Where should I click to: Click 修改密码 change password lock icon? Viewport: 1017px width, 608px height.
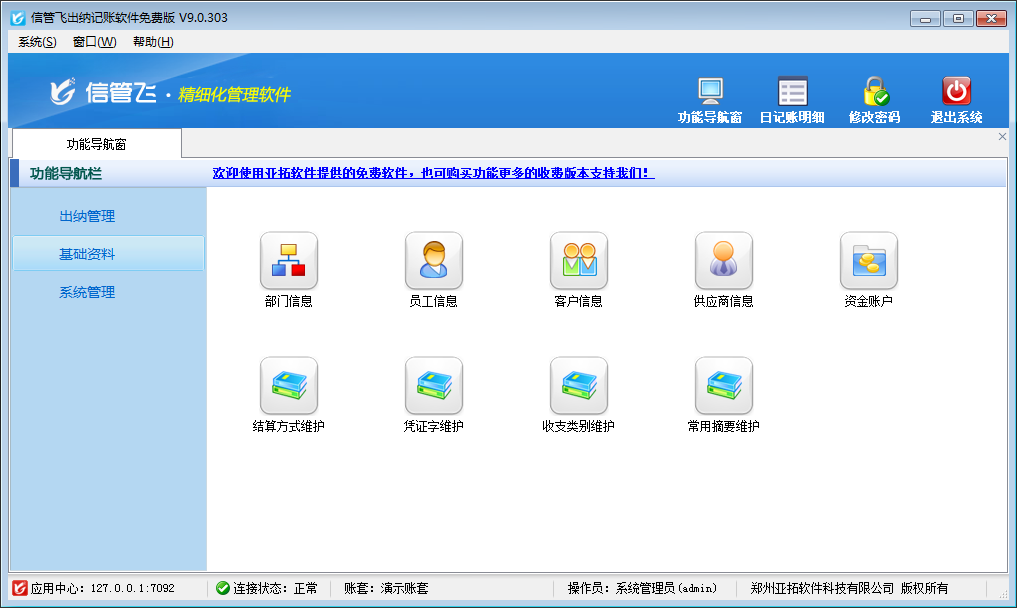tap(875, 92)
